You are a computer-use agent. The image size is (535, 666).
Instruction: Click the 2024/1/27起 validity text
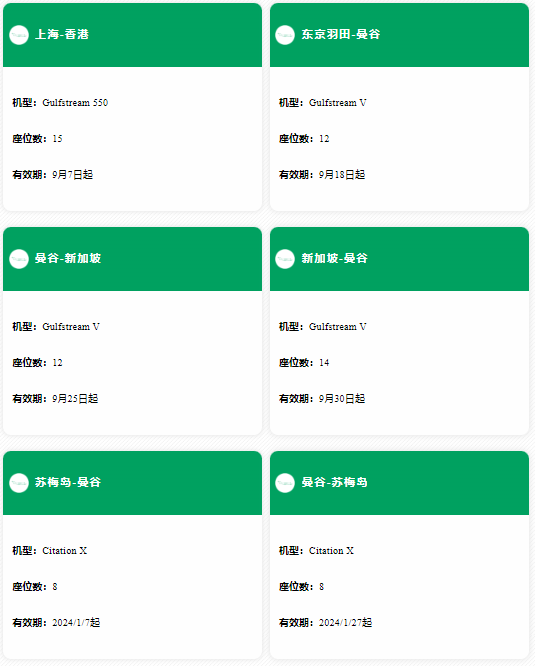click(x=345, y=623)
